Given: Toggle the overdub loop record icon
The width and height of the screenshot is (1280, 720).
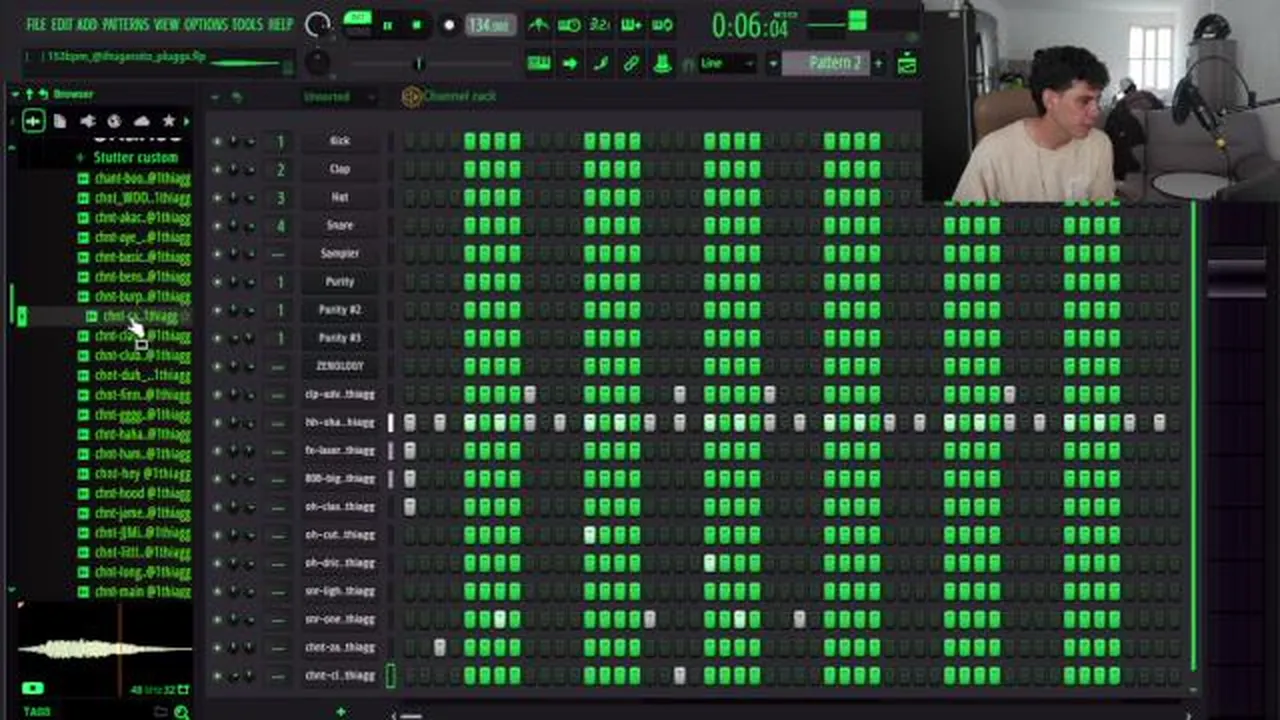Looking at the screenshot, I should click(631, 25).
